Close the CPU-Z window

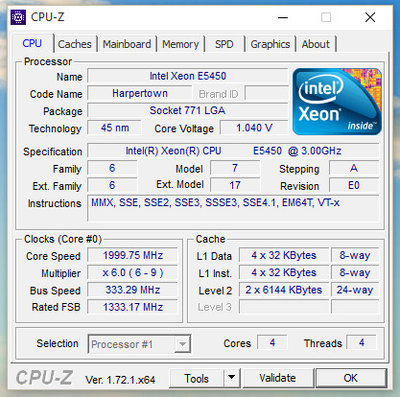(370, 17)
